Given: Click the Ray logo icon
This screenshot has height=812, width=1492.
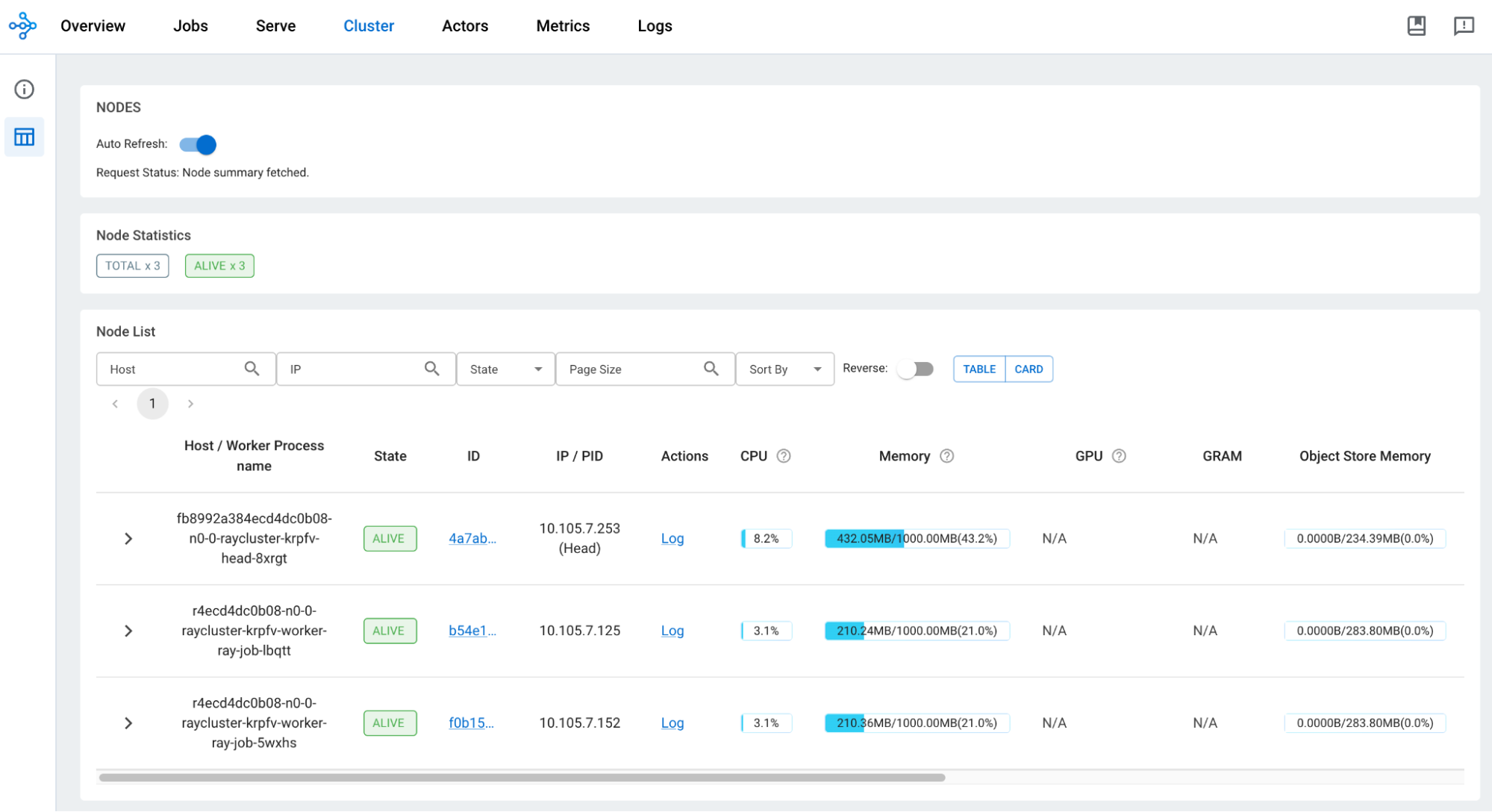Looking at the screenshot, I should 22,26.
